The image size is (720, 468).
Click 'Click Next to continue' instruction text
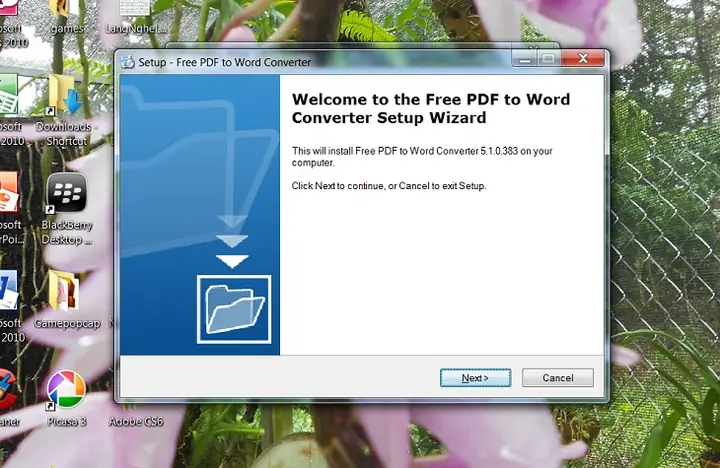(389, 186)
